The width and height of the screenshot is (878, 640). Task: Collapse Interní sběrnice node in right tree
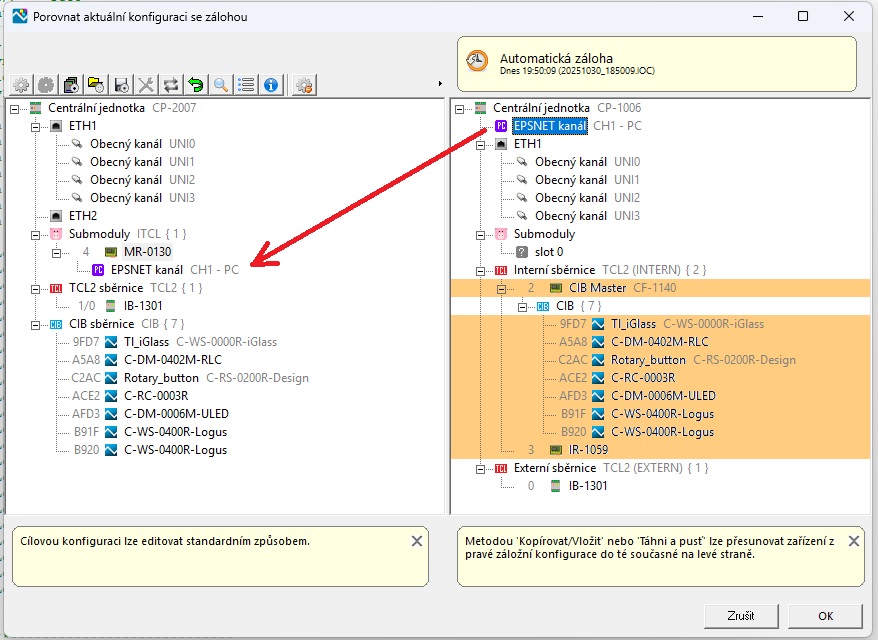click(480, 270)
